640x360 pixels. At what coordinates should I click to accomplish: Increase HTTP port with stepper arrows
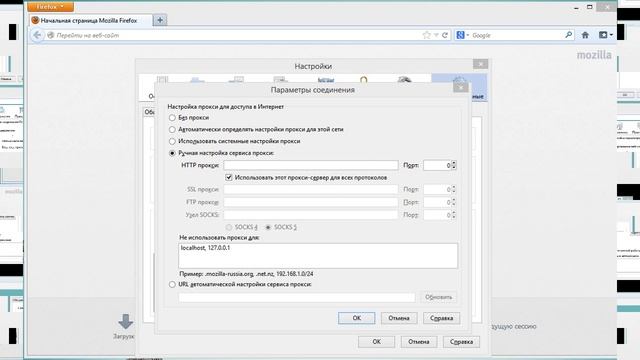point(454,163)
